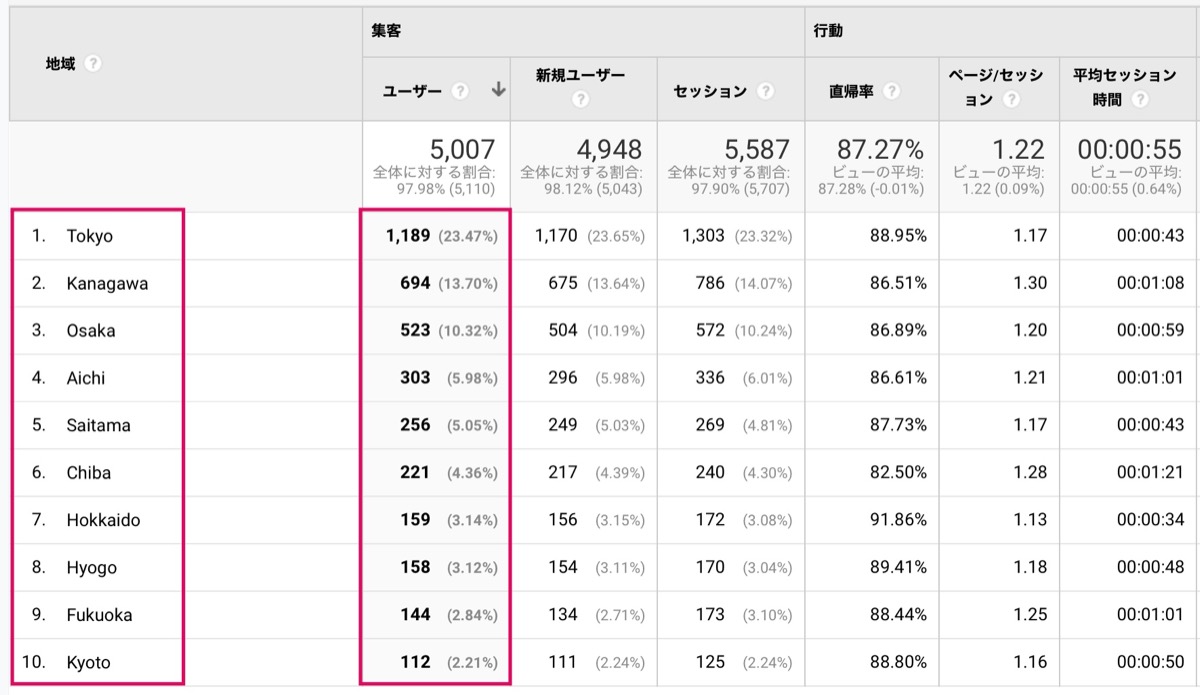Click Osaka's sessions value 572

coord(710,331)
